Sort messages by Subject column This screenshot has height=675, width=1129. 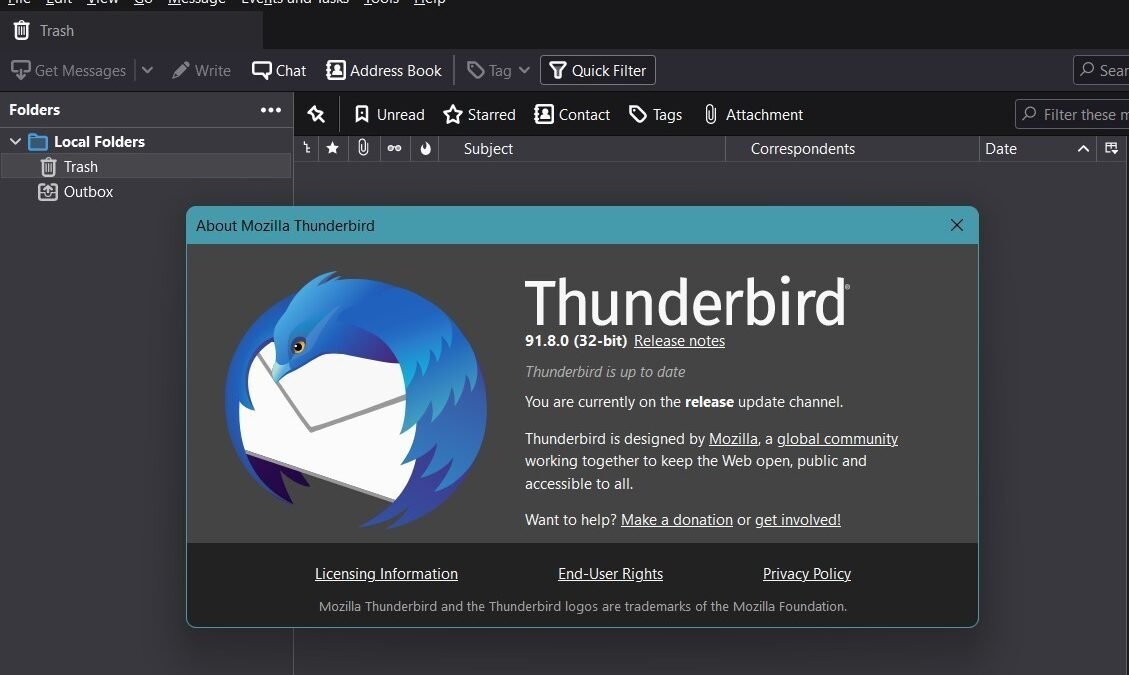point(582,148)
